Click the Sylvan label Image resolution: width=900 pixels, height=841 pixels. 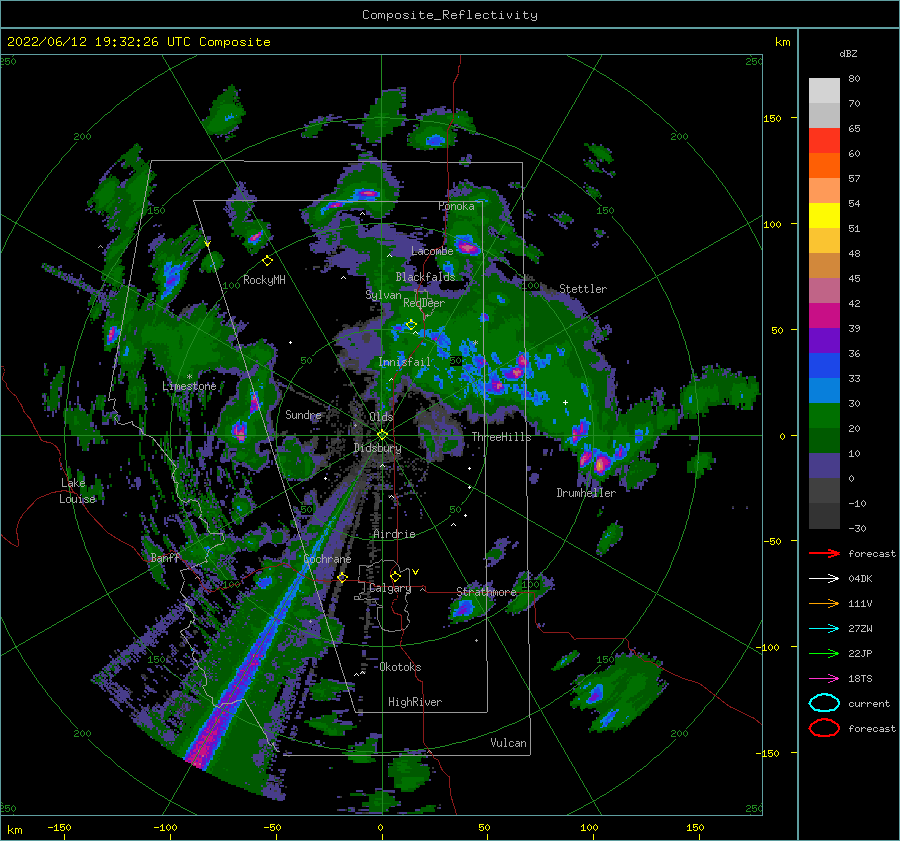coord(383,295)
